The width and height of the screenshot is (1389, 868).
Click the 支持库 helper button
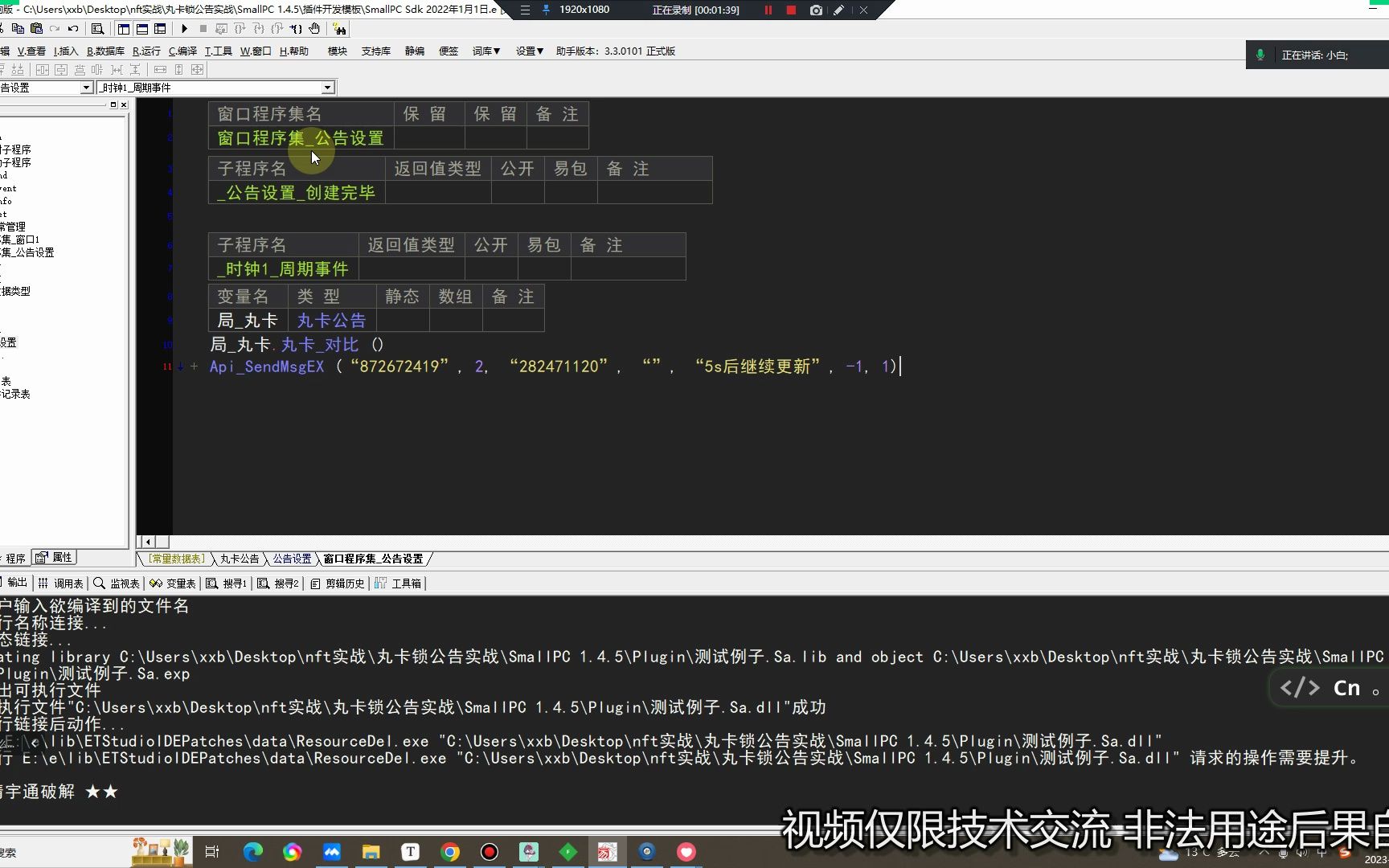[376, 51]
